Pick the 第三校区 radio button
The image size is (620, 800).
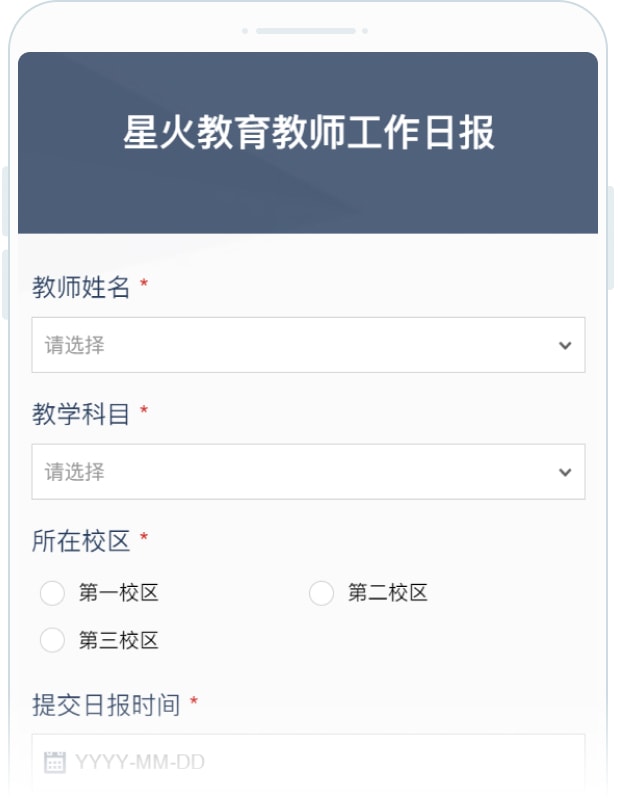pos(52,640)
